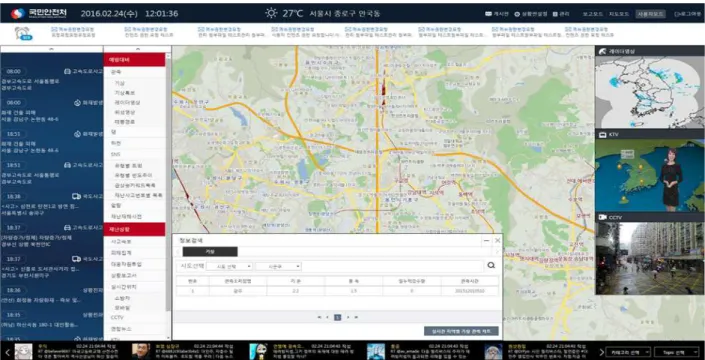Click the fire icon on 08:00 화재발생
The image size is (705, 360).
[x=77, y=102]
